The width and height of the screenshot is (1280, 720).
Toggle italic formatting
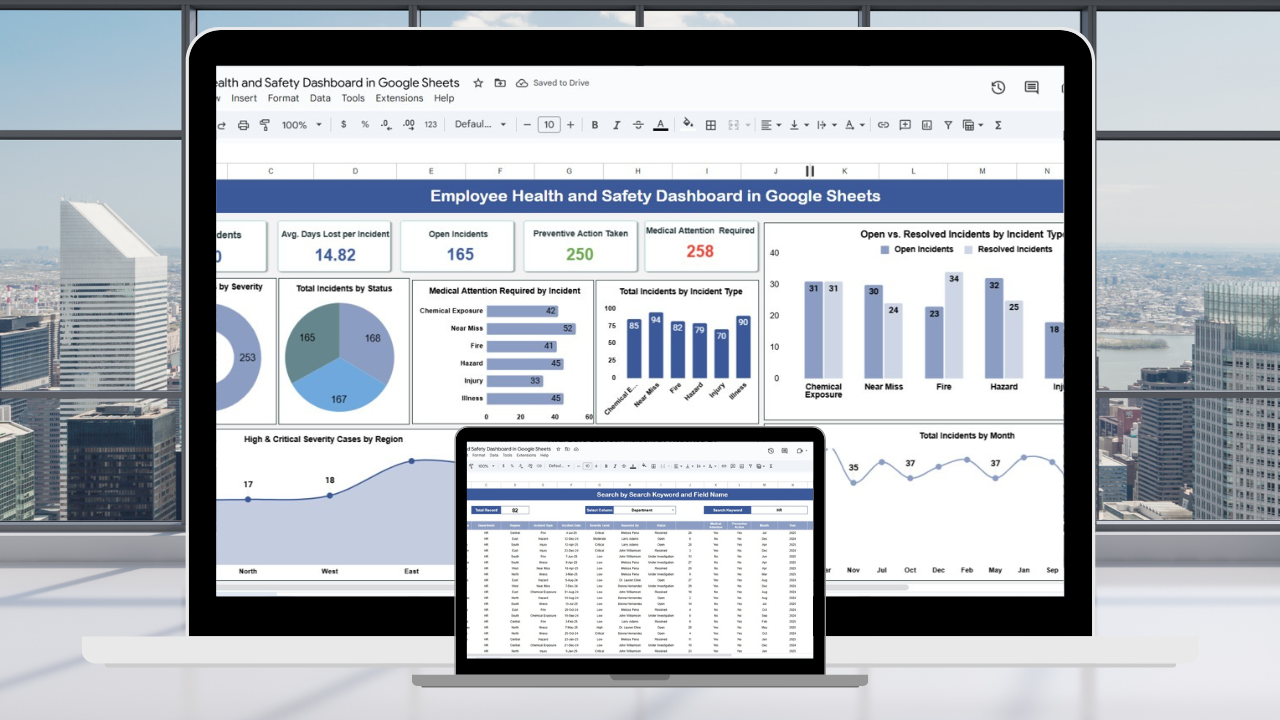[616, 125]
